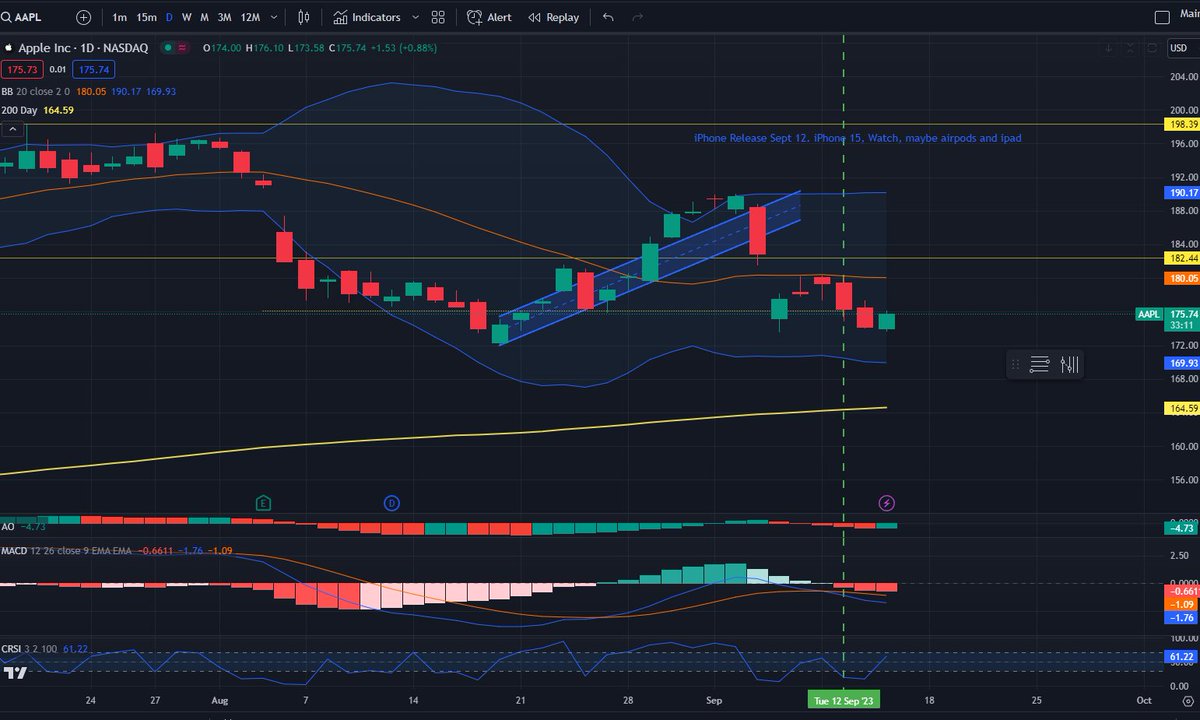Viewport: 1200px width, 720px height.
Task: Click the blue parallel channel drawing
Action: [650, 268]
